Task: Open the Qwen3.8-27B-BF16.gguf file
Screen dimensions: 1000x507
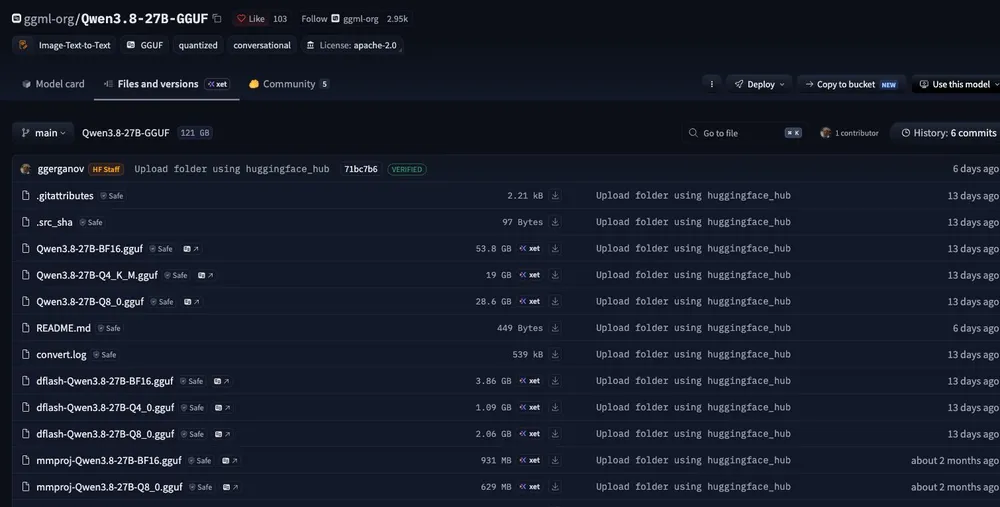Action: click(89, 249)
